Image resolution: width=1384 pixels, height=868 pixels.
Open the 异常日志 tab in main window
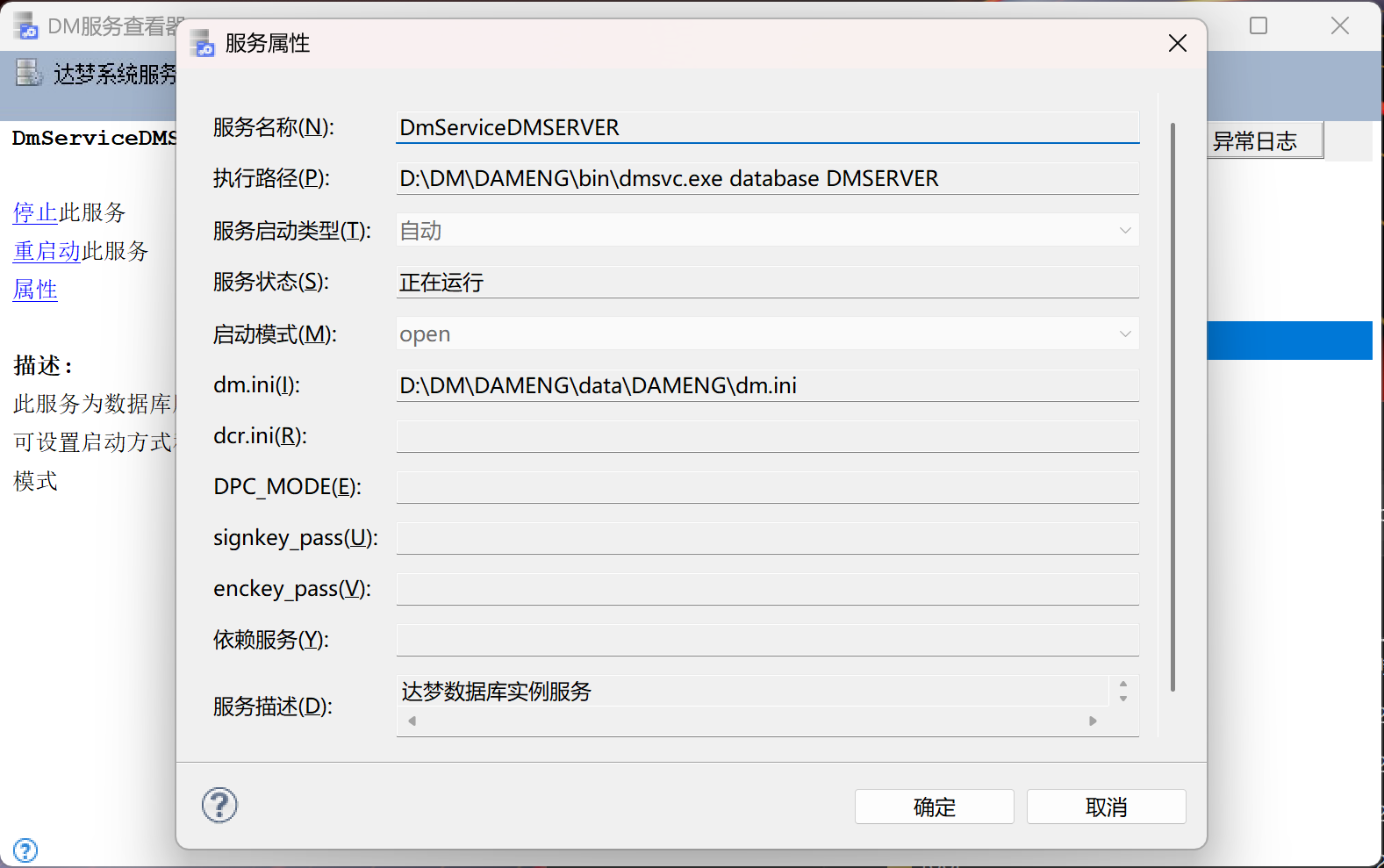pos(1265,141)
